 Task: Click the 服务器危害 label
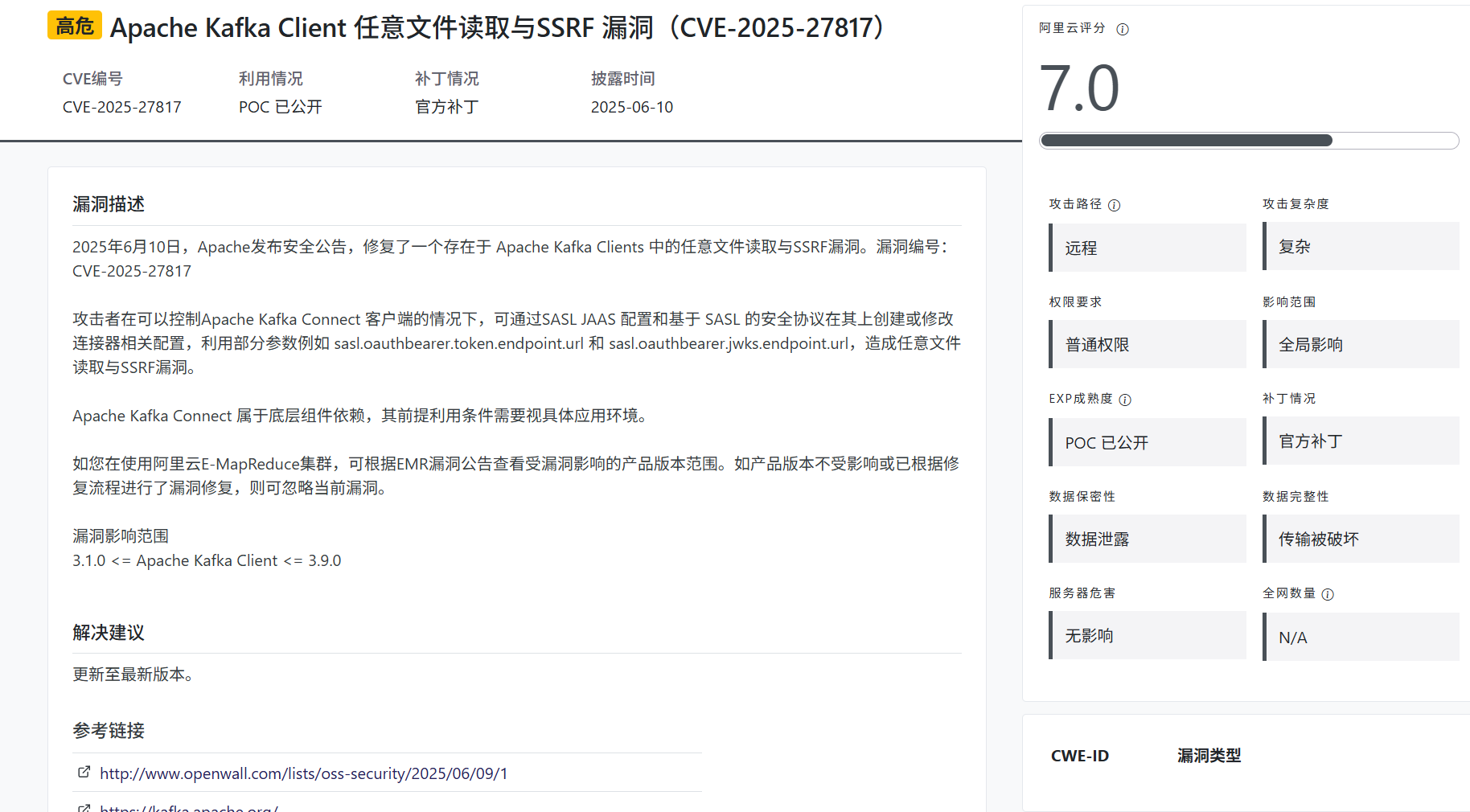pos(1082,593)
